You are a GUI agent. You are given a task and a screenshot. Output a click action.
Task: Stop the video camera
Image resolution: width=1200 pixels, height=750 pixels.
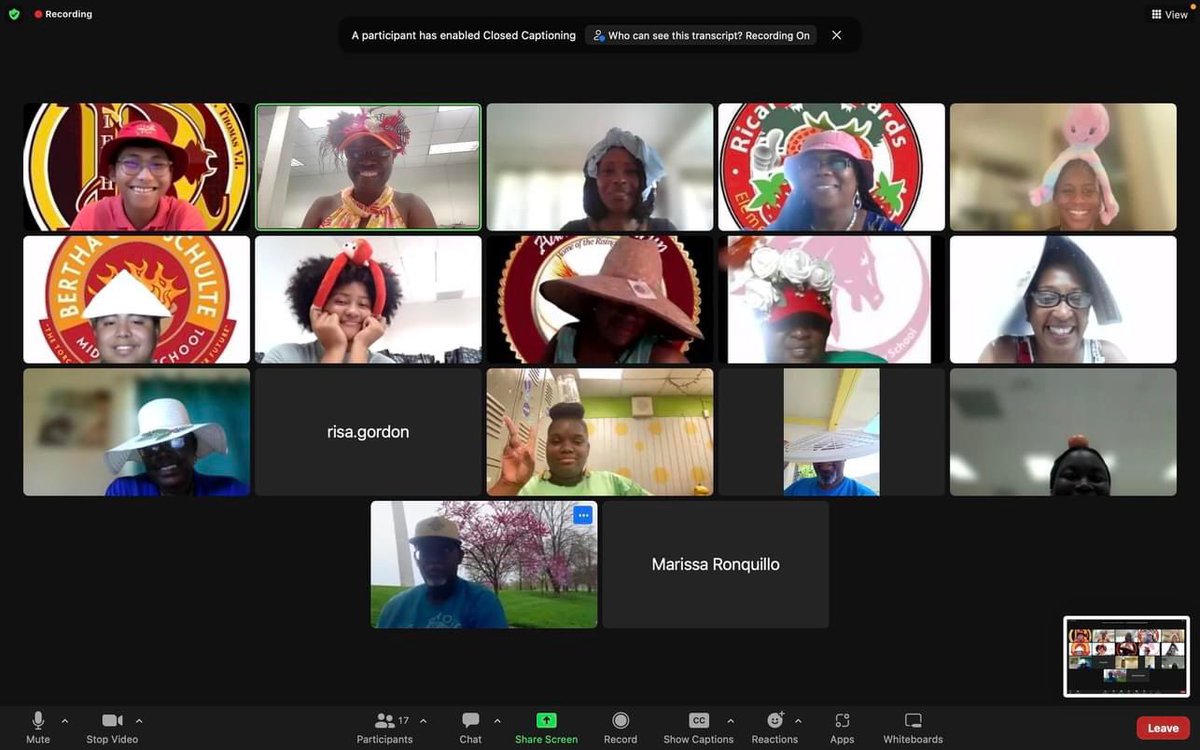tap(112, 727)
